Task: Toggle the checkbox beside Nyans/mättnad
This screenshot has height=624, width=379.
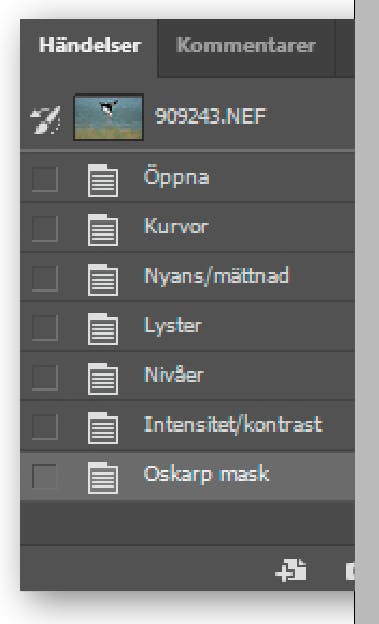Action: click(x=45, y=278)
